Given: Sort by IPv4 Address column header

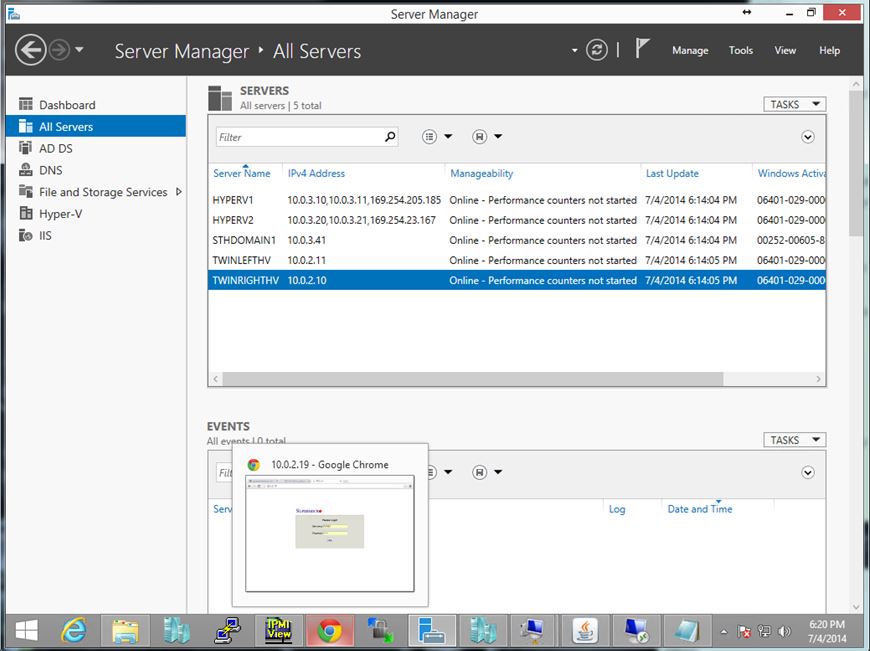Looking at the screenshot, I should pyautogui.click(x=317, y=174).
